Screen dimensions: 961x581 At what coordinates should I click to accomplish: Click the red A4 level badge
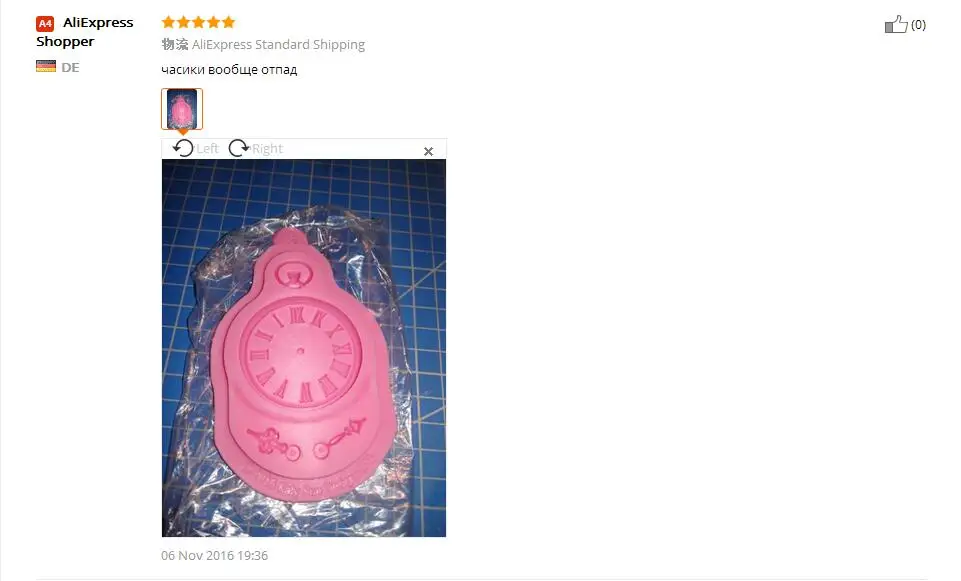point(45,24)
